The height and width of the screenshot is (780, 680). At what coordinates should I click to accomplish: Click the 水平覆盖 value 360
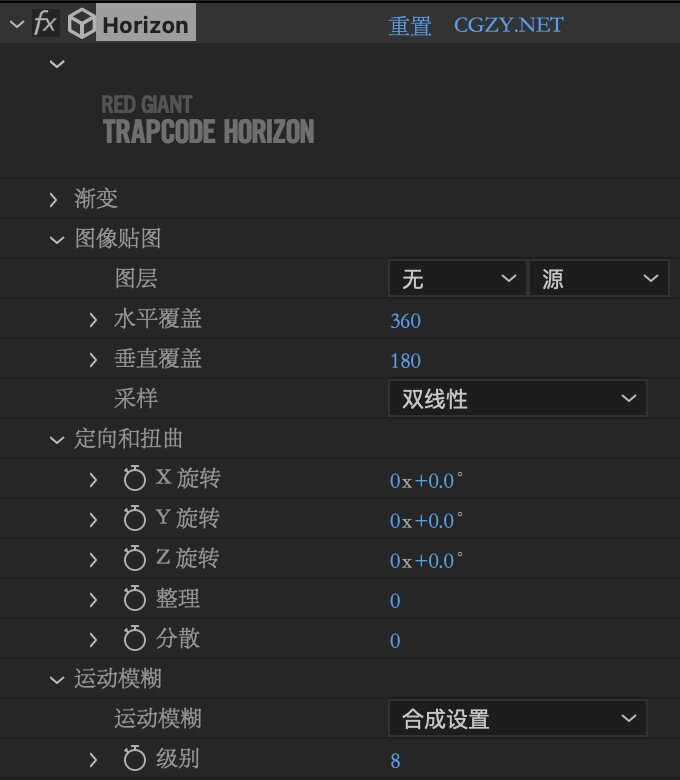(x=405, y=321)
